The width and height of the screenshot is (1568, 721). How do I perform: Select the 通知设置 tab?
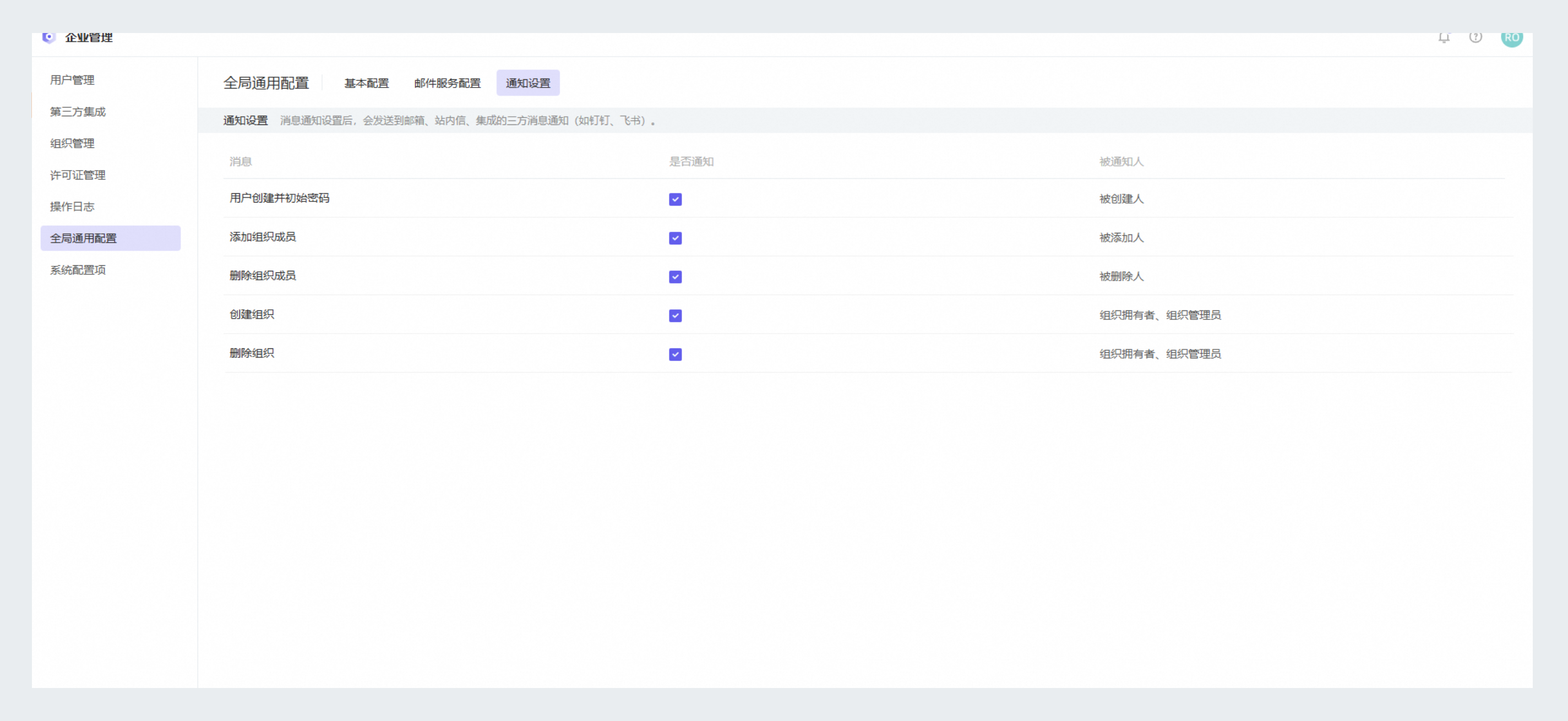pyautogui.click(x=528, y=83)
